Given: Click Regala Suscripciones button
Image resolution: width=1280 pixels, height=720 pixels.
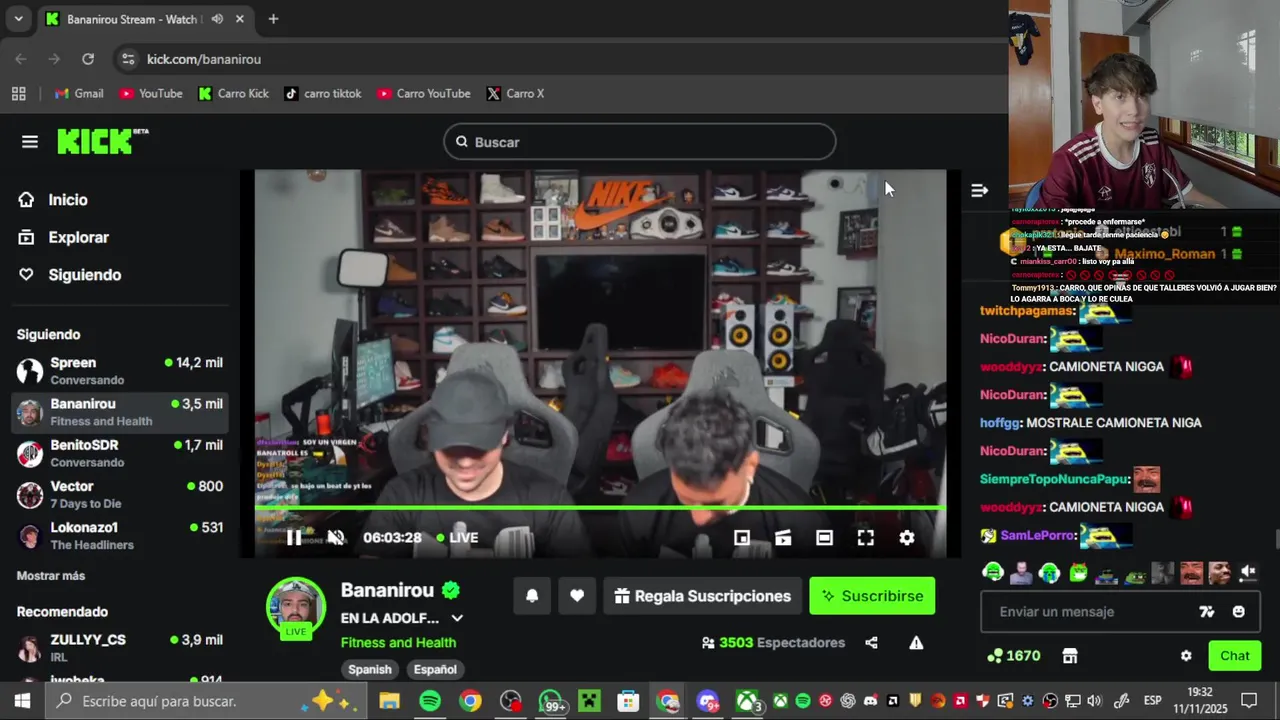Looking at the screenshot, I should pos(702,596).
